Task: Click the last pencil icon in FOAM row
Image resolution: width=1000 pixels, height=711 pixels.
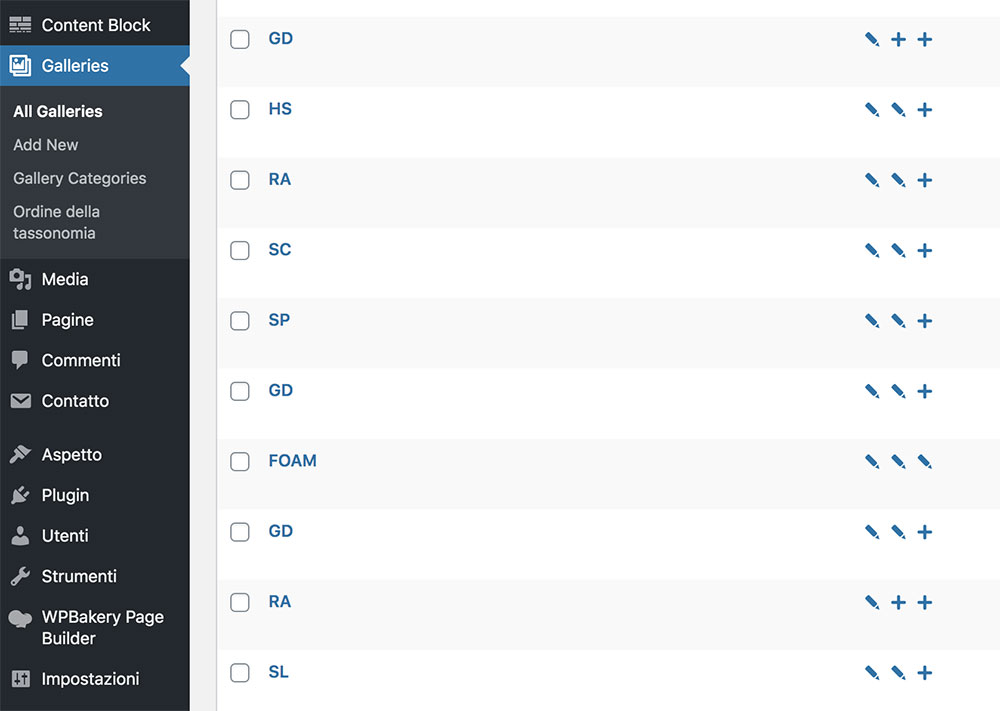Action: pyautogui.click(x=925, y=462)
